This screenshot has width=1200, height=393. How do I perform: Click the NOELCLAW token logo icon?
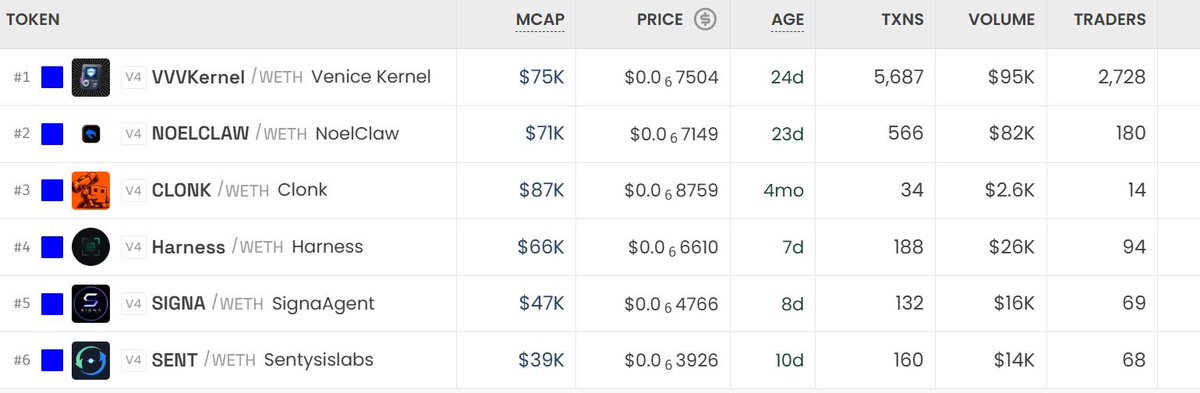point(91,133)
